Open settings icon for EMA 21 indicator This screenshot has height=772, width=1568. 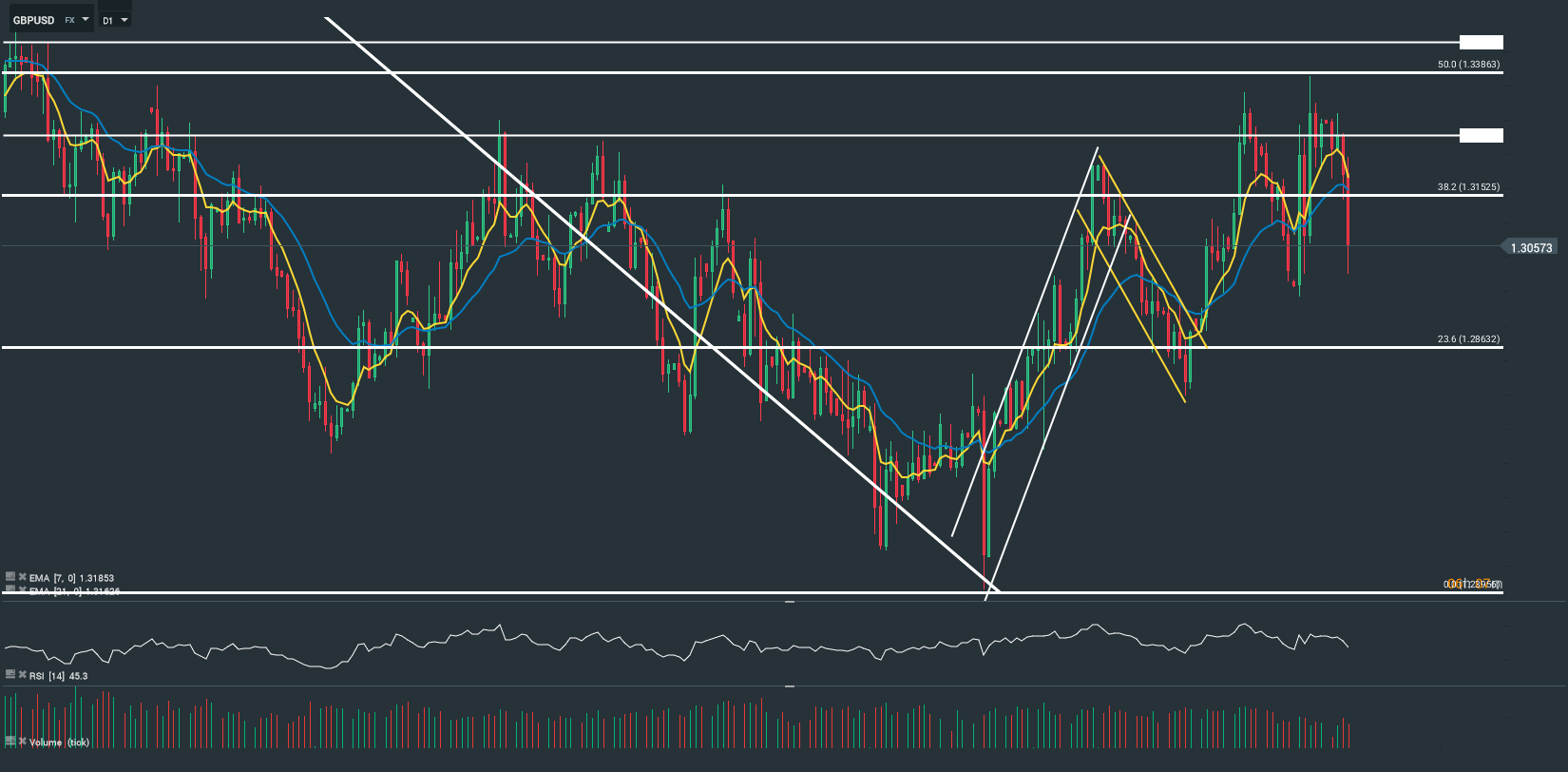click(10, 590)
